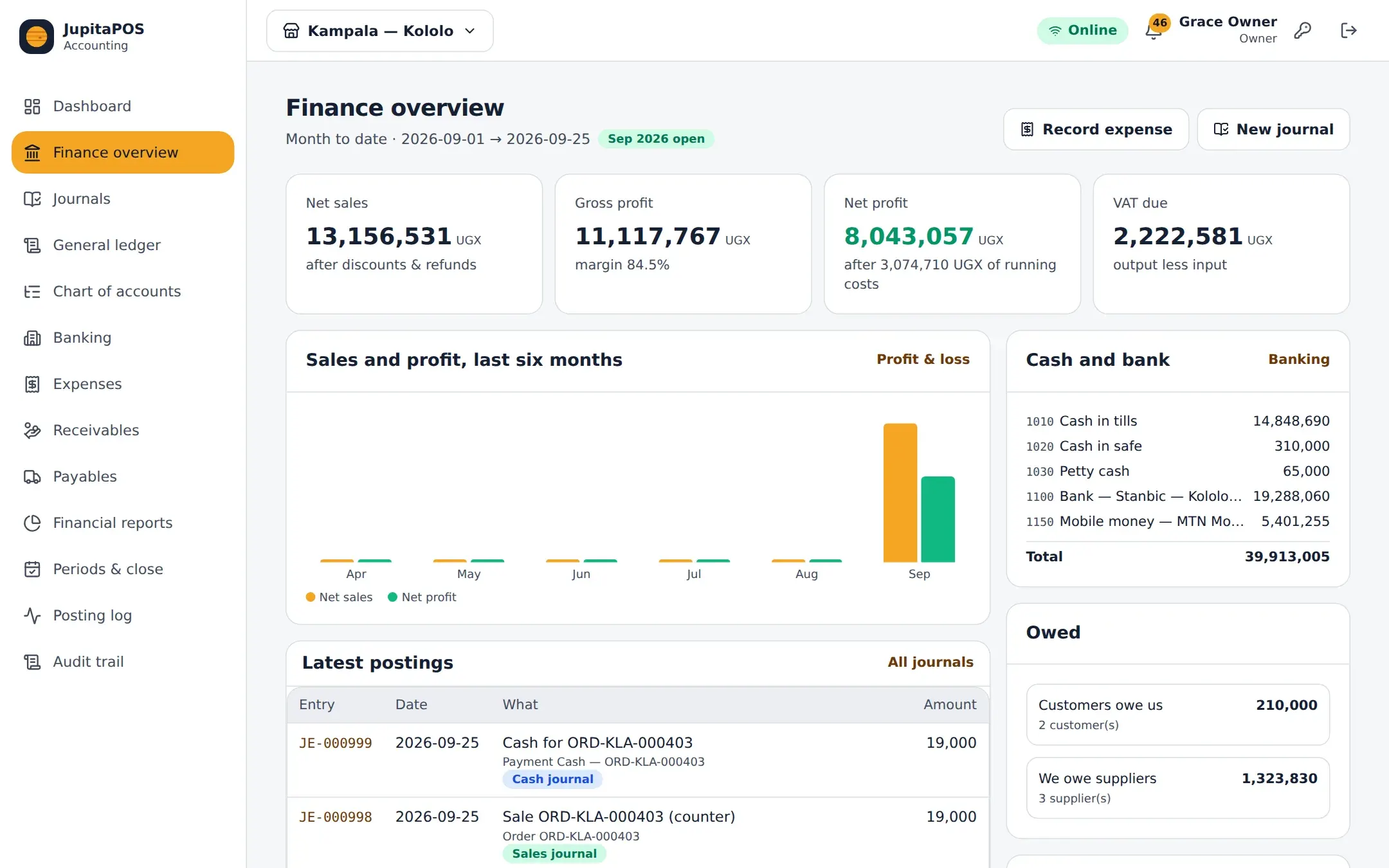Click the Journals book icon
1389x868 pixels.
pyautogui.click(x=32, y=199)
